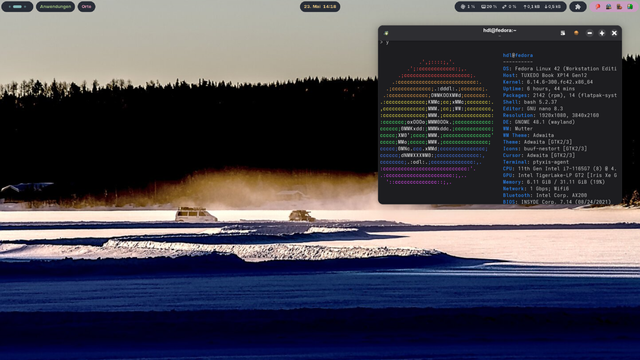Open the Orte menu
640x360 pixels.
click(x=87, y=7)
